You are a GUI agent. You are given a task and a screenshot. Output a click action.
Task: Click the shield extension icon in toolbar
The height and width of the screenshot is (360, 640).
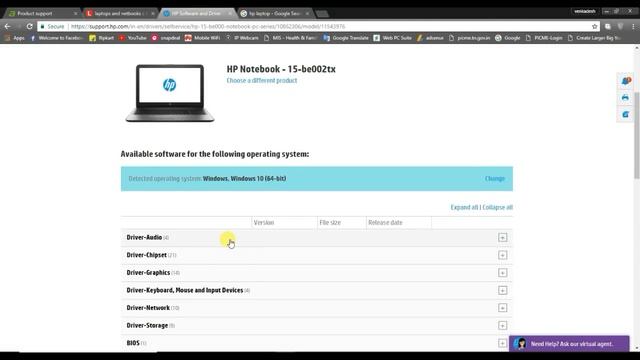click(620, 27)
